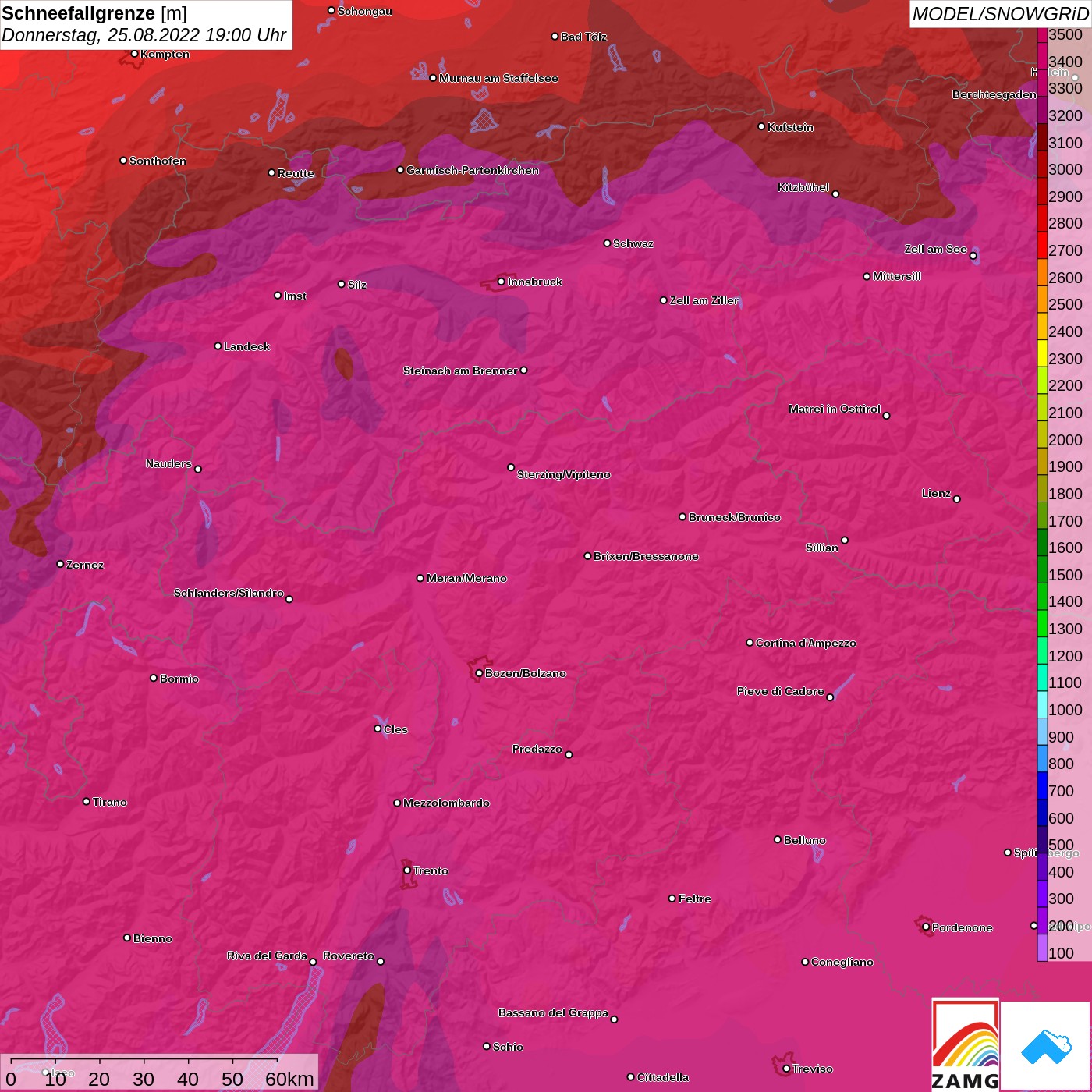1092x1092 pixels.
Task: Select the Schlanders/Silandro label
Action: click(x=229, y=593)
